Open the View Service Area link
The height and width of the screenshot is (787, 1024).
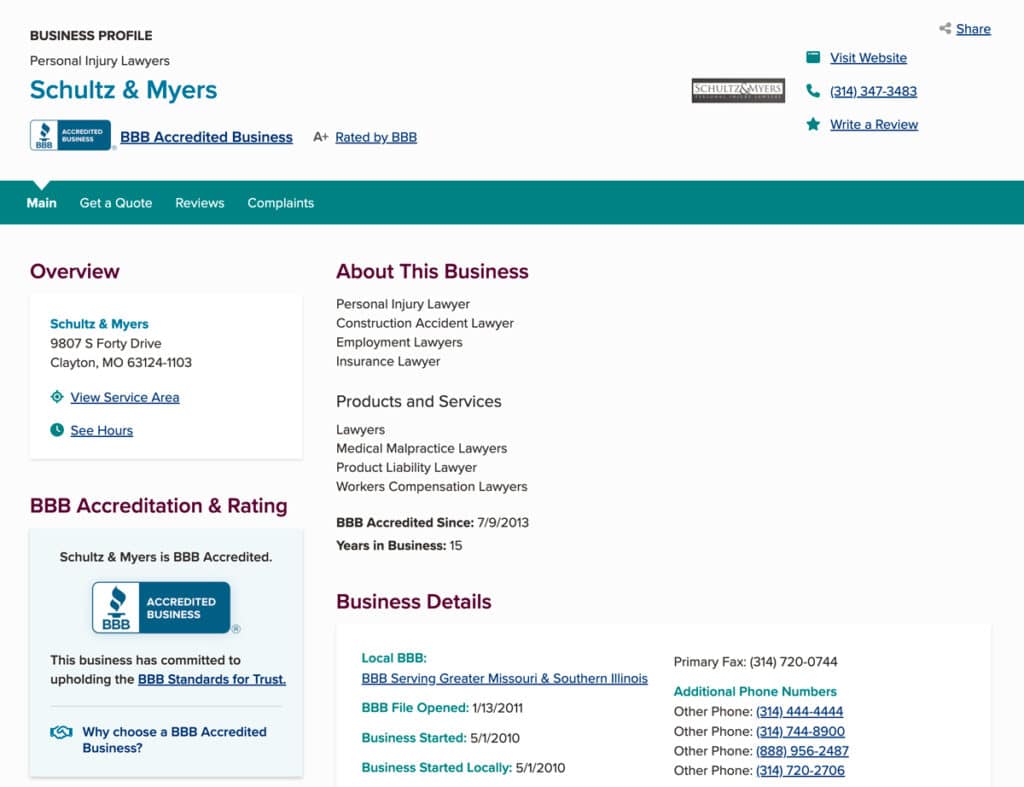[125, 397]
